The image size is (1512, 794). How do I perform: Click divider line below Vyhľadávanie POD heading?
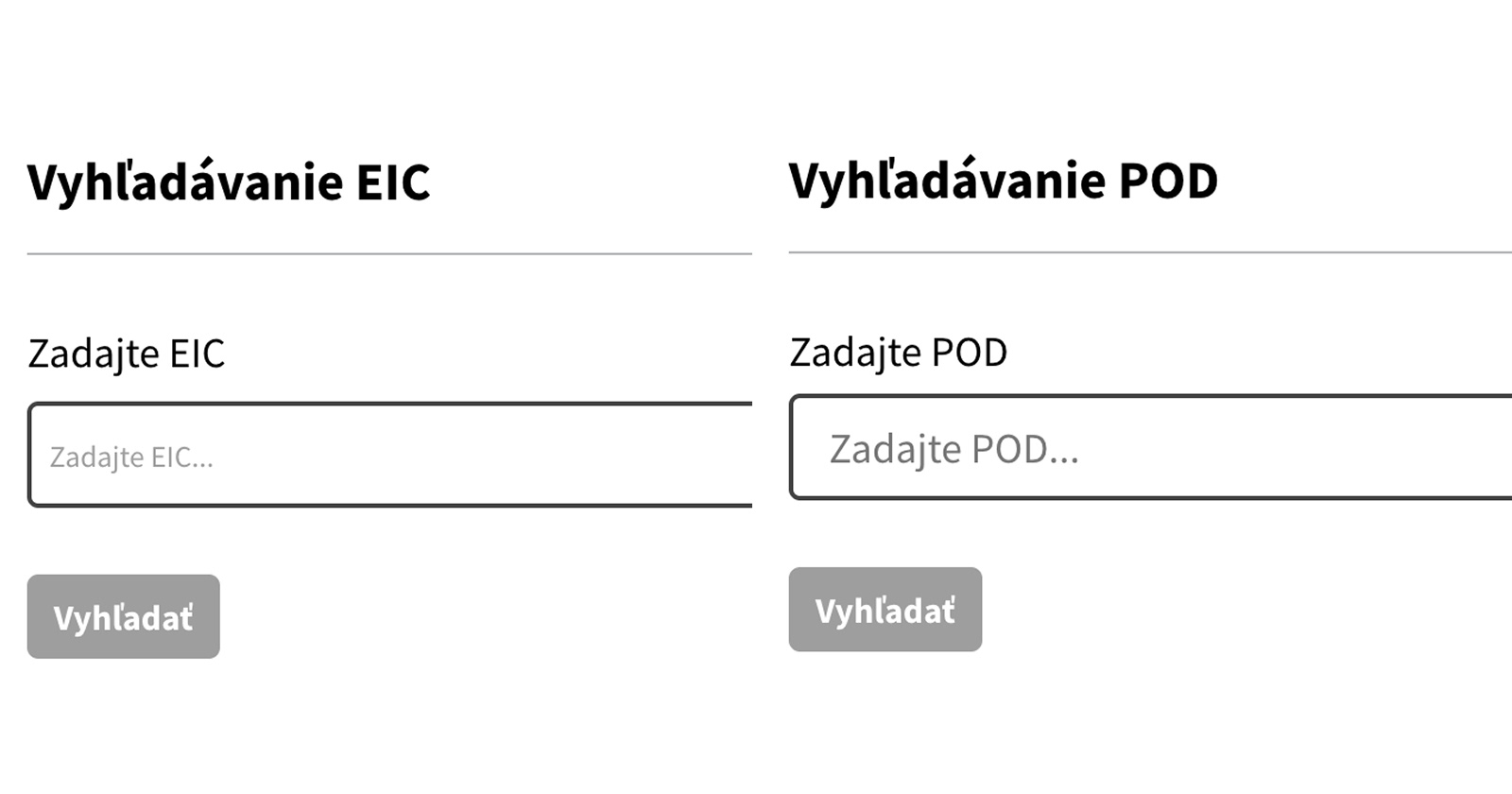pos(1150,252)
